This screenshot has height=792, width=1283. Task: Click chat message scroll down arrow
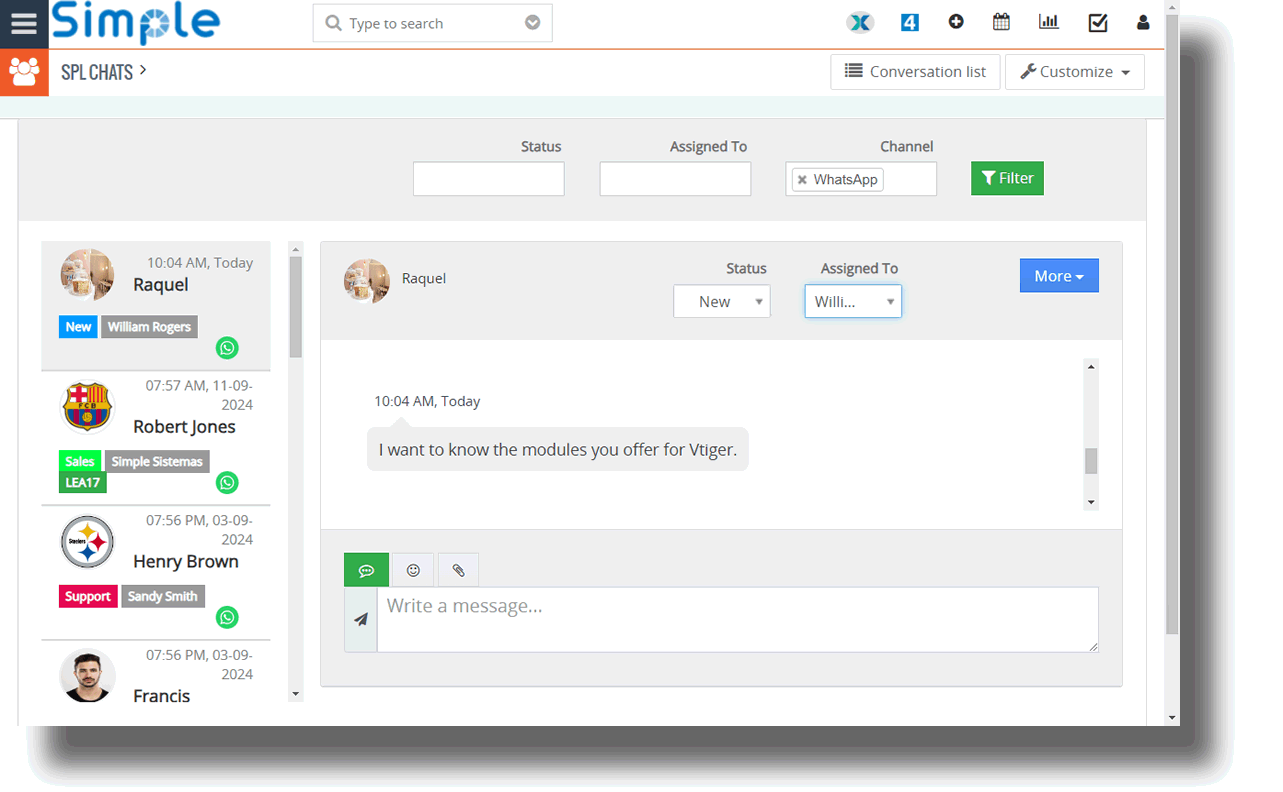(1091, 502)
